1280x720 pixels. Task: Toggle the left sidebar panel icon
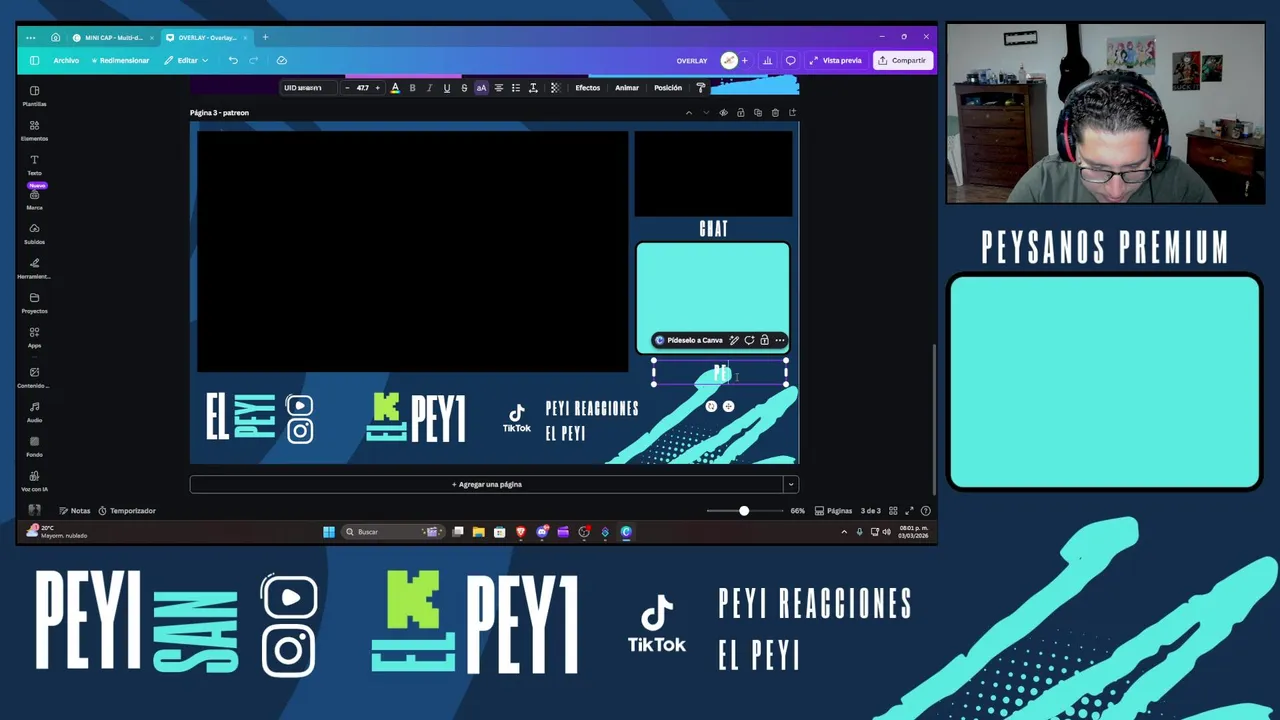pos(34,60)
